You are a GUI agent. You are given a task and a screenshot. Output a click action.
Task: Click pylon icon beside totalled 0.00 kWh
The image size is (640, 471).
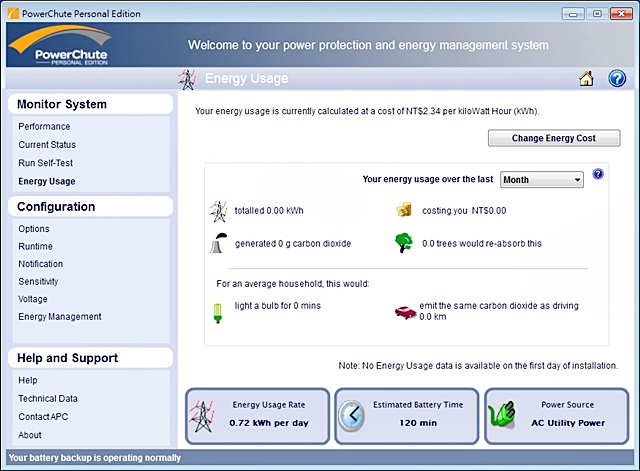tap(218, 211)
